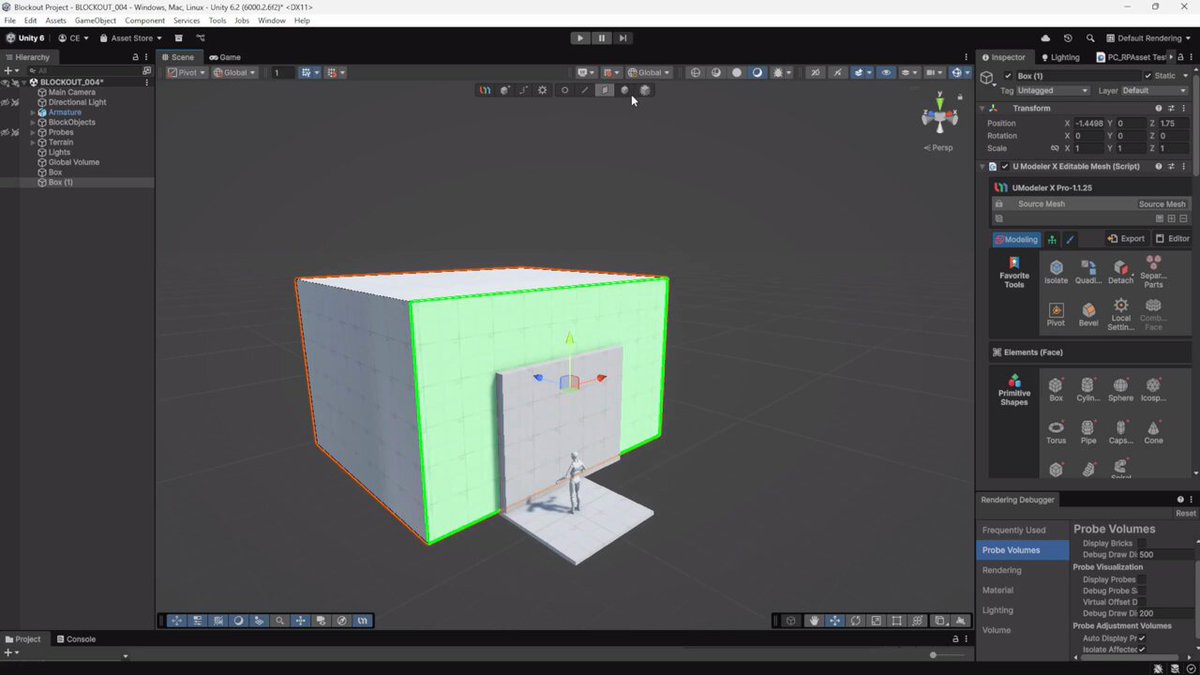Open the Layer dropdown showing Default
The height and width of the screenshot is (675, 1200).
tap(1154, 90)
